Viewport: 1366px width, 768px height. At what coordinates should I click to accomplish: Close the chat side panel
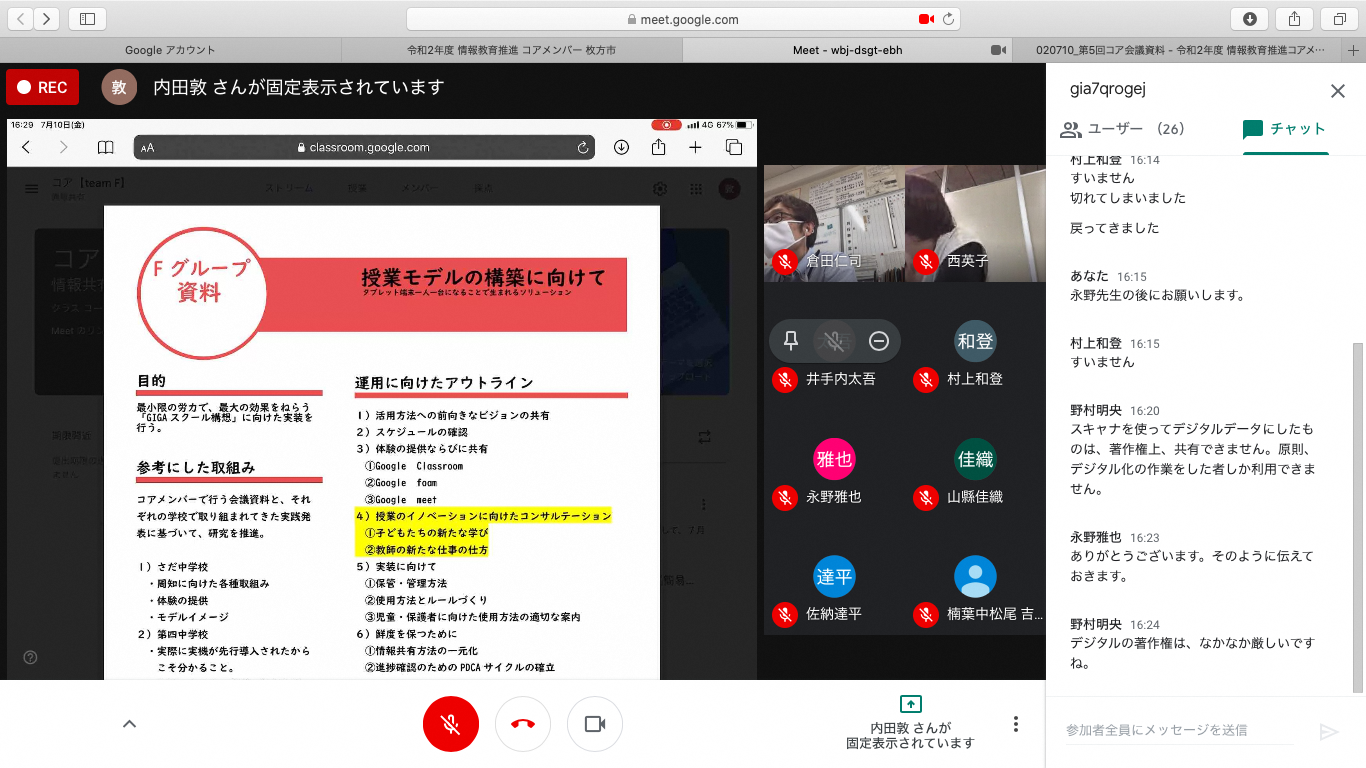tap(1337, 91)
